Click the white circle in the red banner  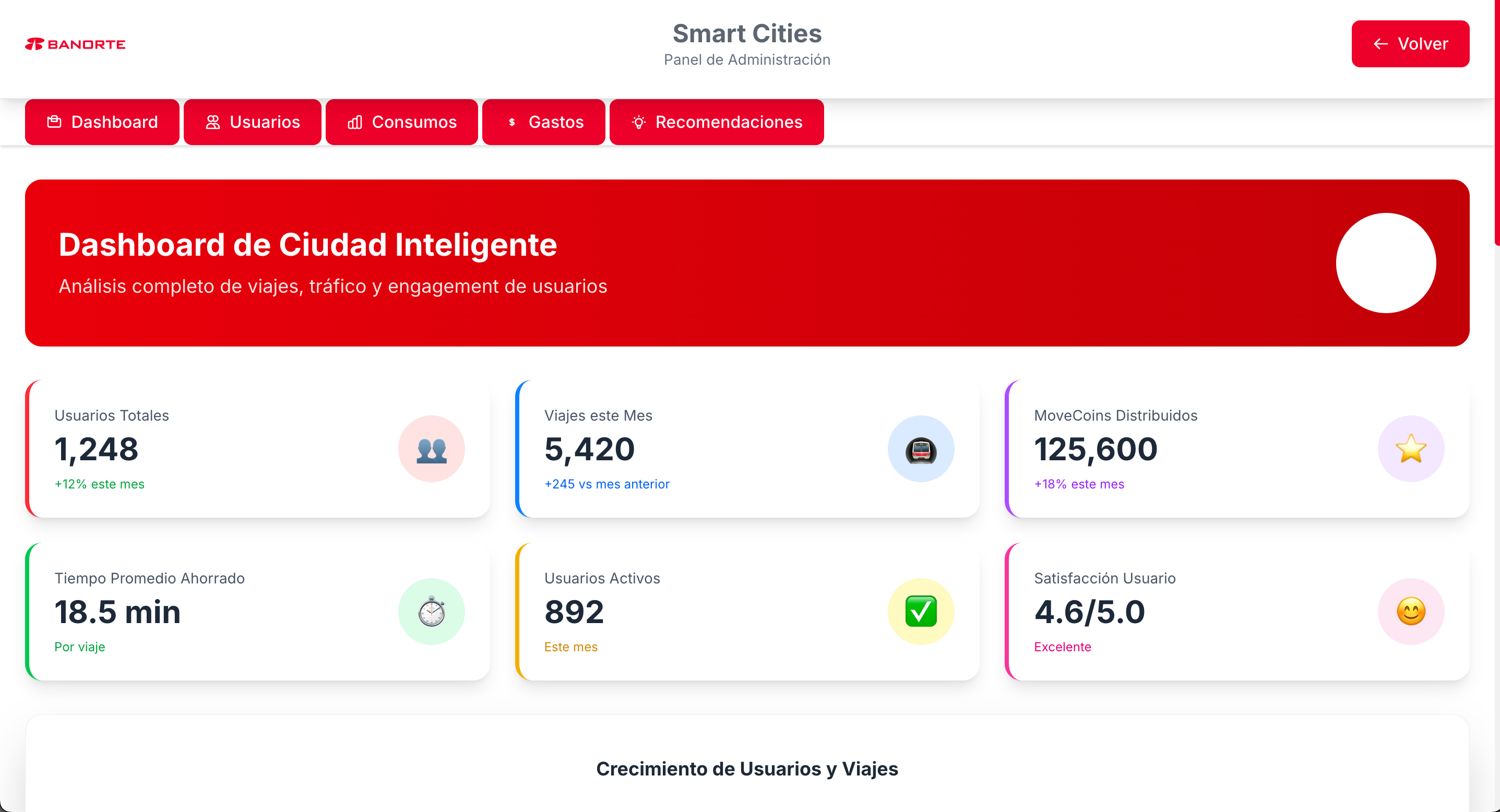1385,262
